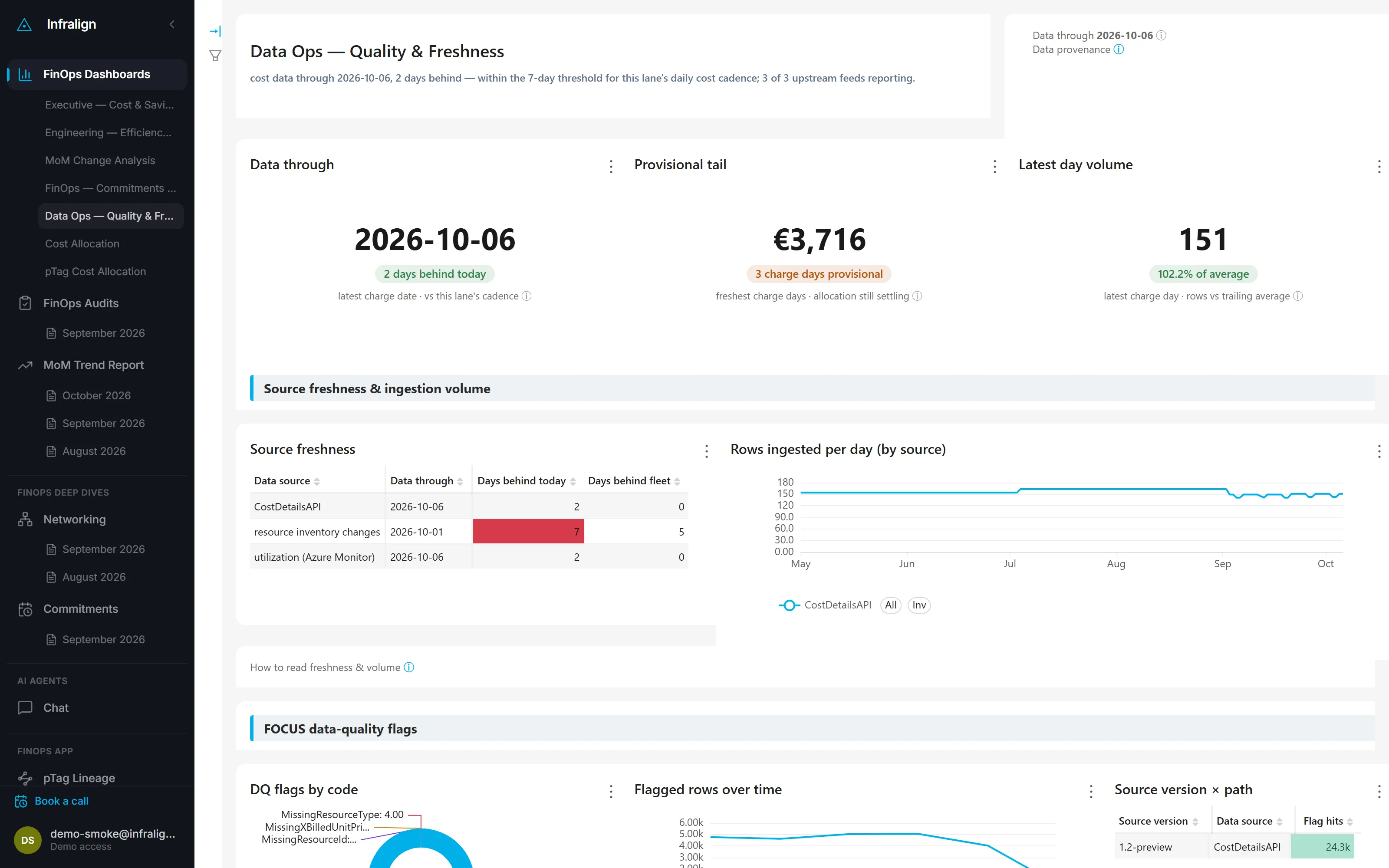Screen dimensions: 1389x868
Task: Open the pTag Lineage icon
Action: tap(25, 778)
